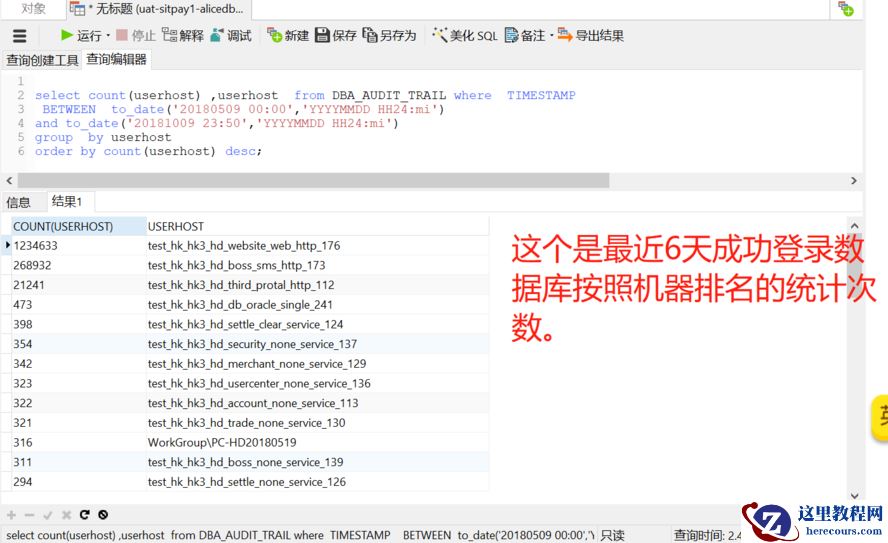Select test_hk_hk3_hd_trade_none_service_130 cell

tap(318, 423)
